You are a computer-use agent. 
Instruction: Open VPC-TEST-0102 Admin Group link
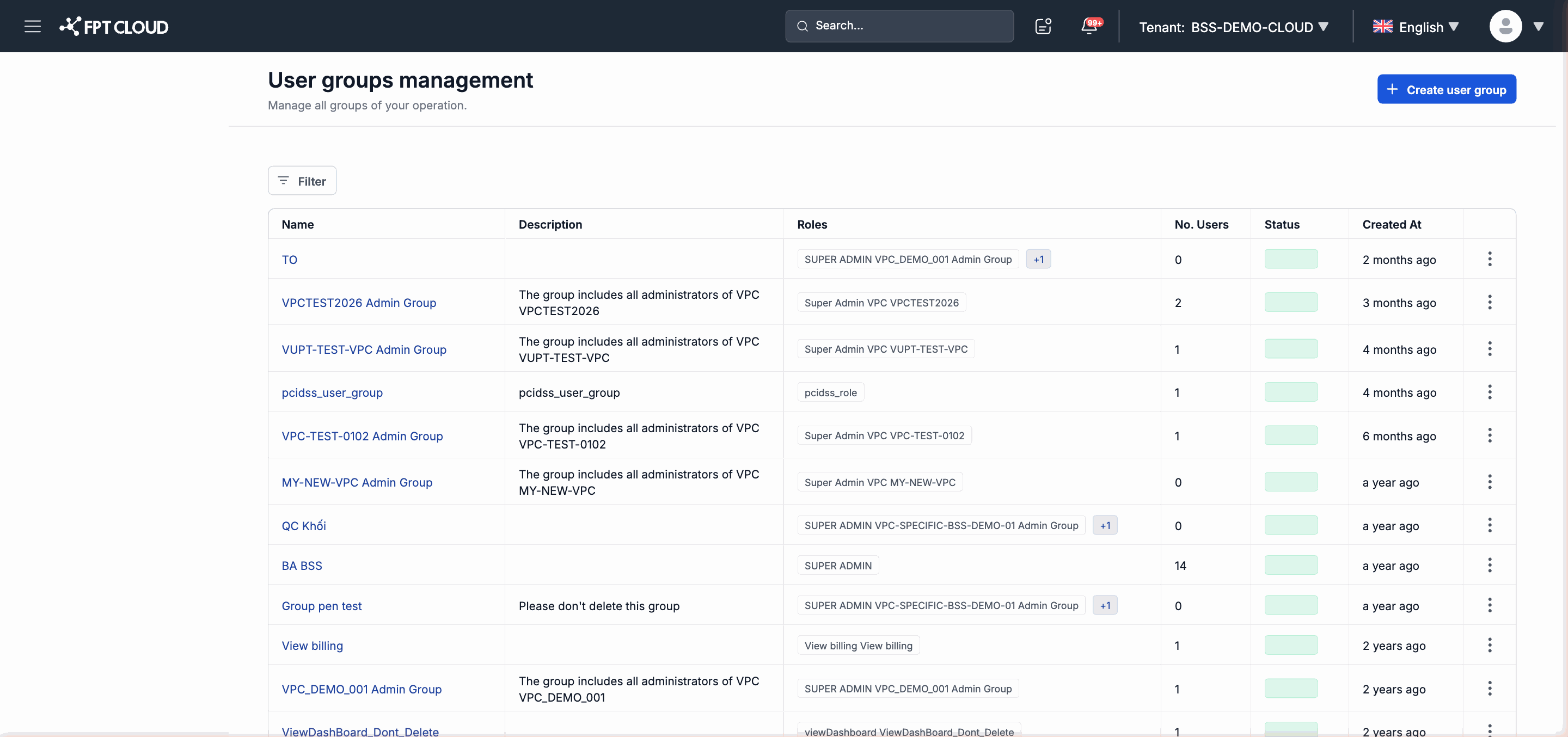[x=362, y=437]
